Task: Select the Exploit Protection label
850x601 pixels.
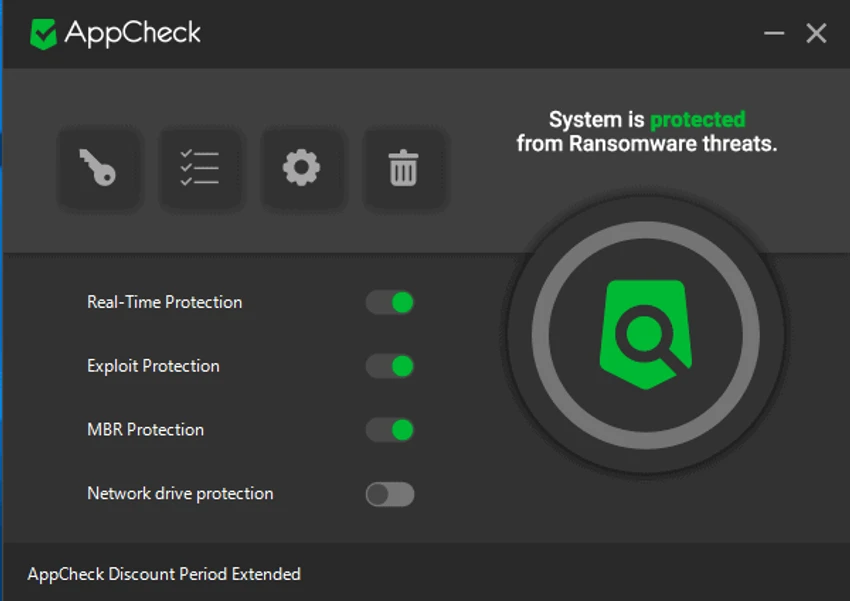Action: click(x=153, y=366)
